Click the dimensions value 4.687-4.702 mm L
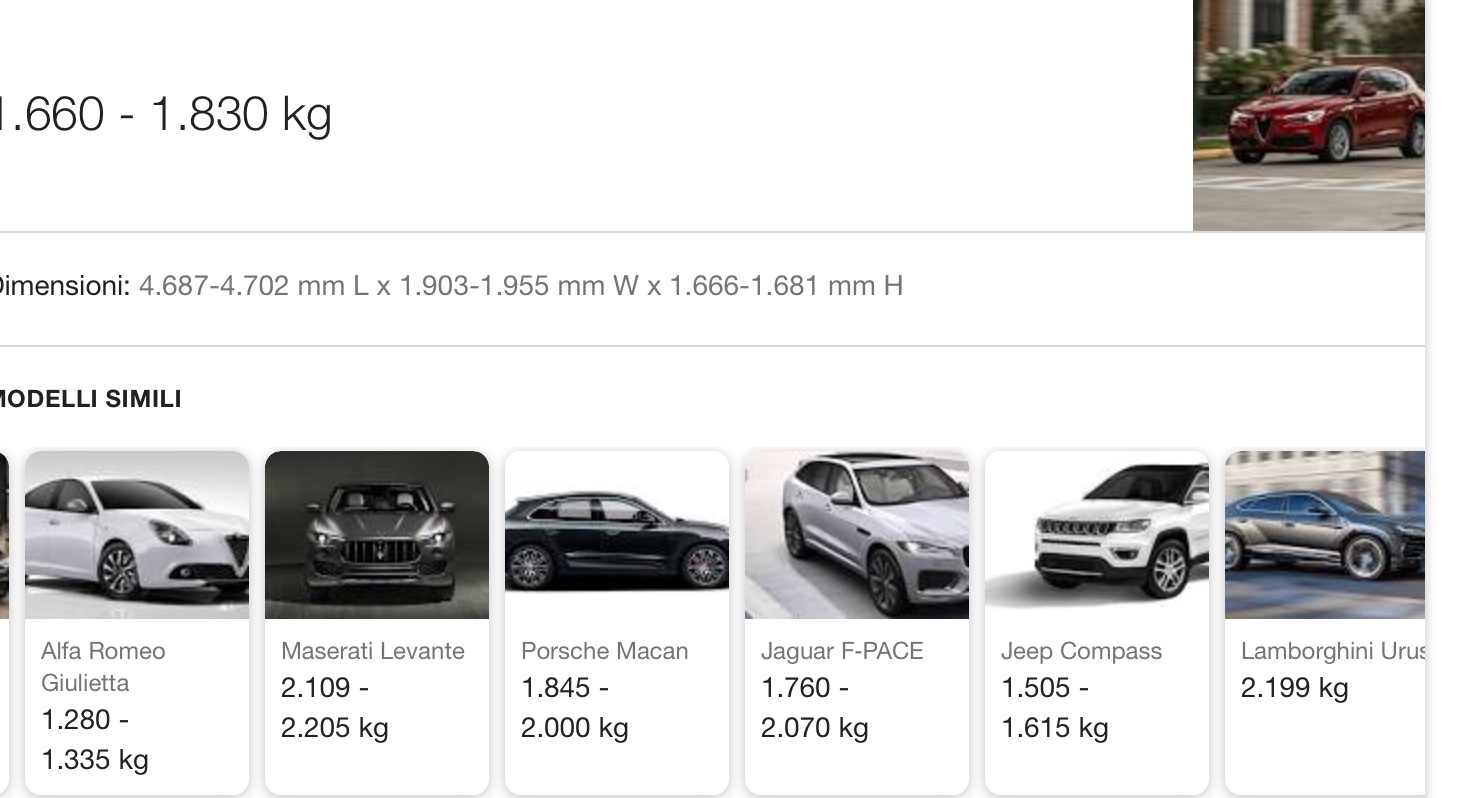Screen dimensions: 1457x798 click(x=254, y=287)
